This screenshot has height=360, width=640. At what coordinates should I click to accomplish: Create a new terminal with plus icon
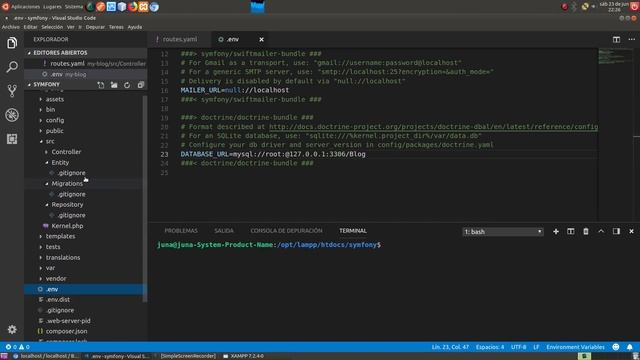pyautogui.click(x=556, y=231)
